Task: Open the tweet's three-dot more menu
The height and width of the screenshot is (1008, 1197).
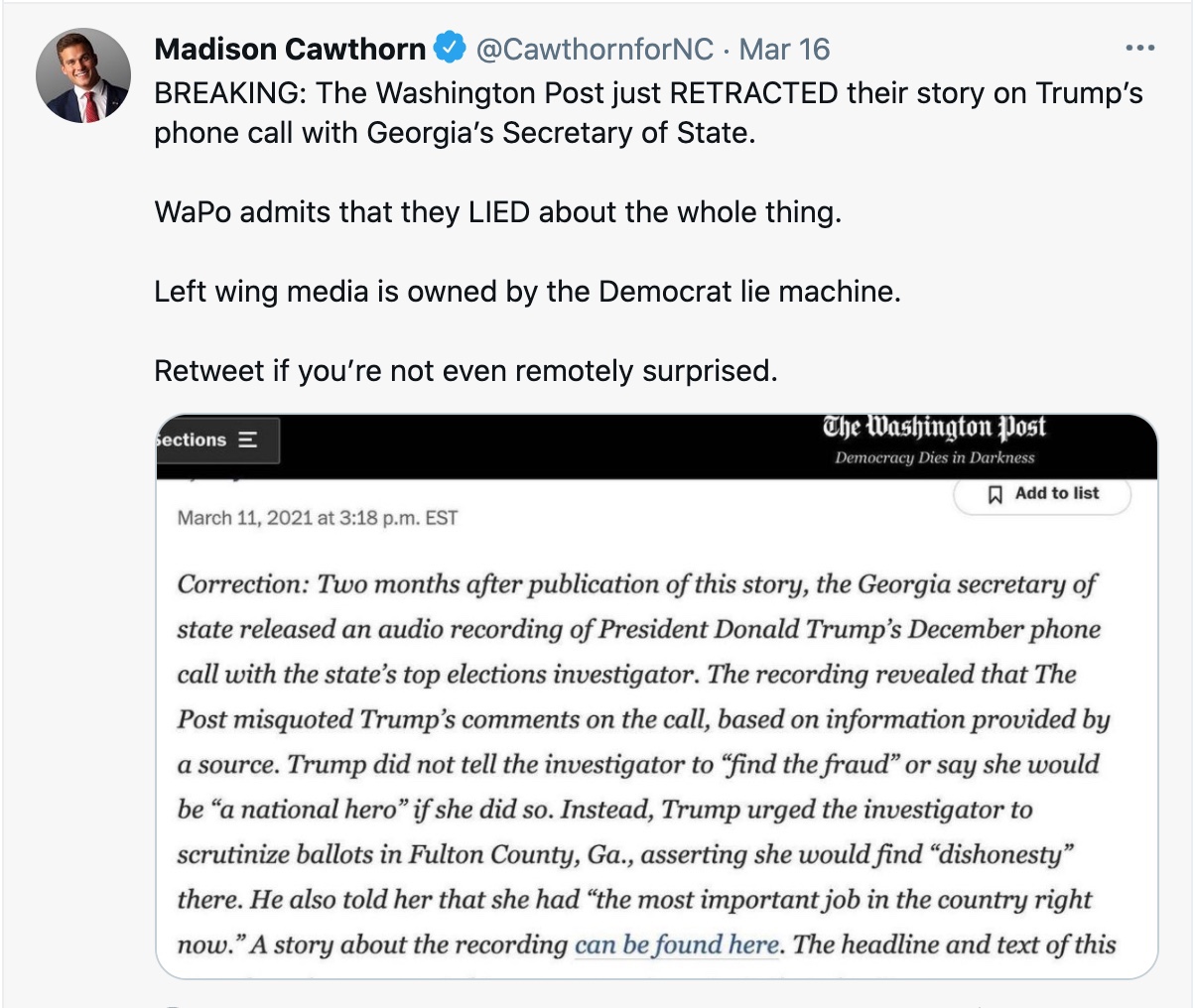Action: coord(1139,48)
